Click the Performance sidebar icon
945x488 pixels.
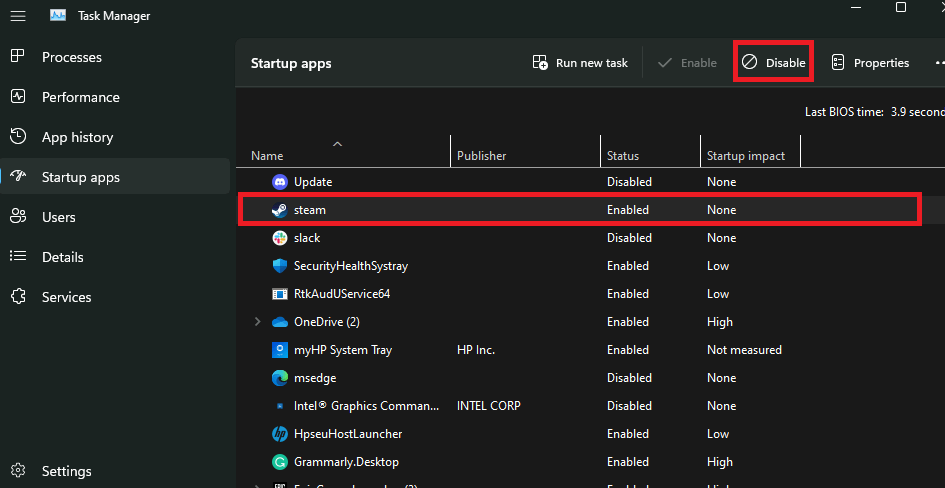[18, 96]
